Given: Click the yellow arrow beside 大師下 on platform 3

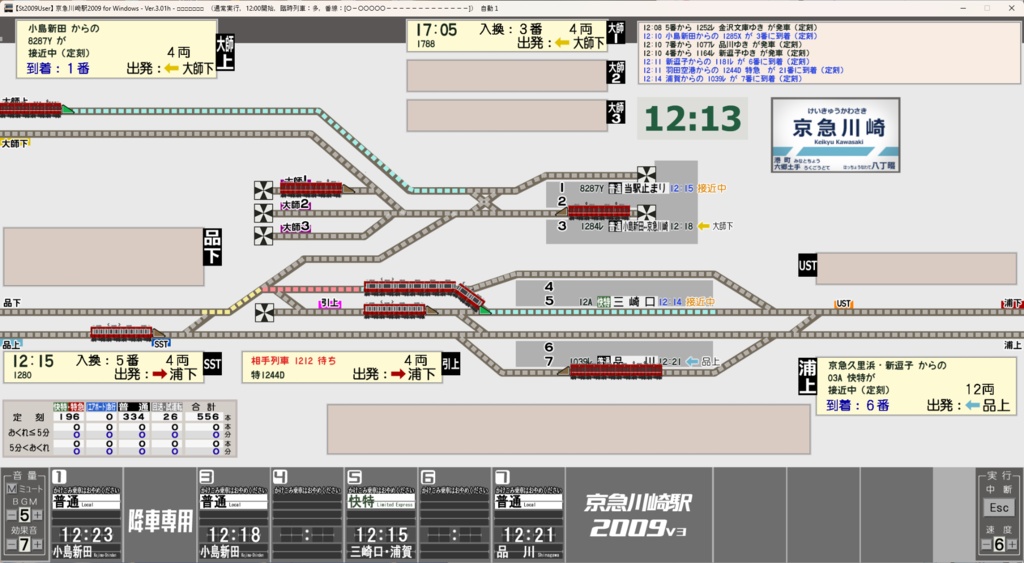Looking at the screenshot, I should click(703, 226).
